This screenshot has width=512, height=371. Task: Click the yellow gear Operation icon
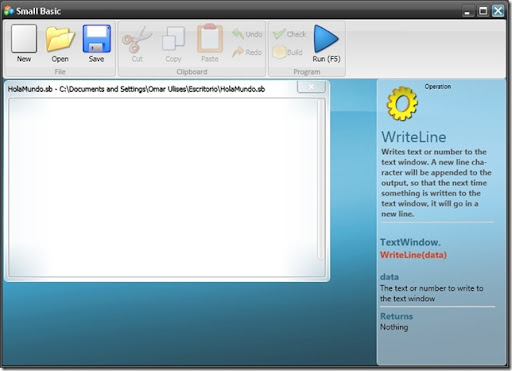pos(402,103)
